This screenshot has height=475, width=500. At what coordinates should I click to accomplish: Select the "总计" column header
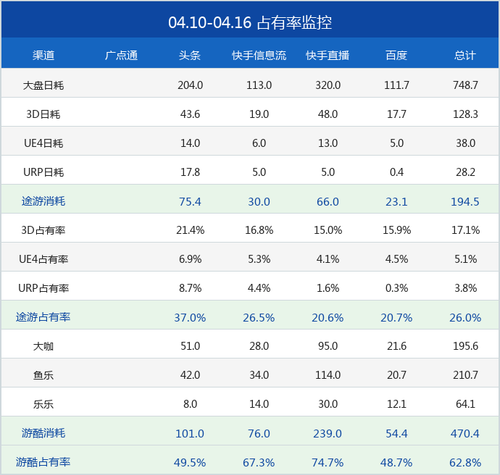465,55
